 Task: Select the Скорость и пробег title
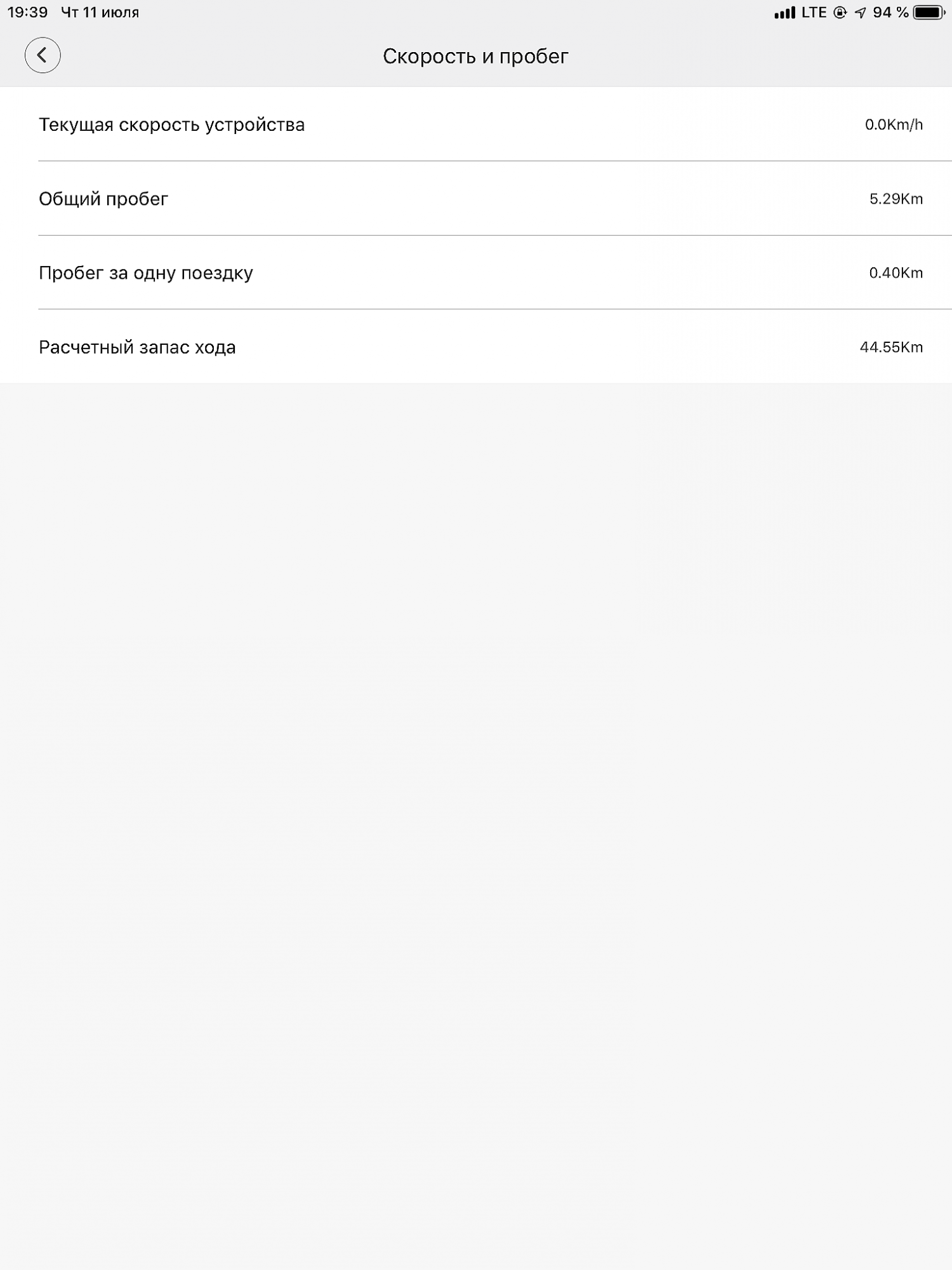pos(475,57)
